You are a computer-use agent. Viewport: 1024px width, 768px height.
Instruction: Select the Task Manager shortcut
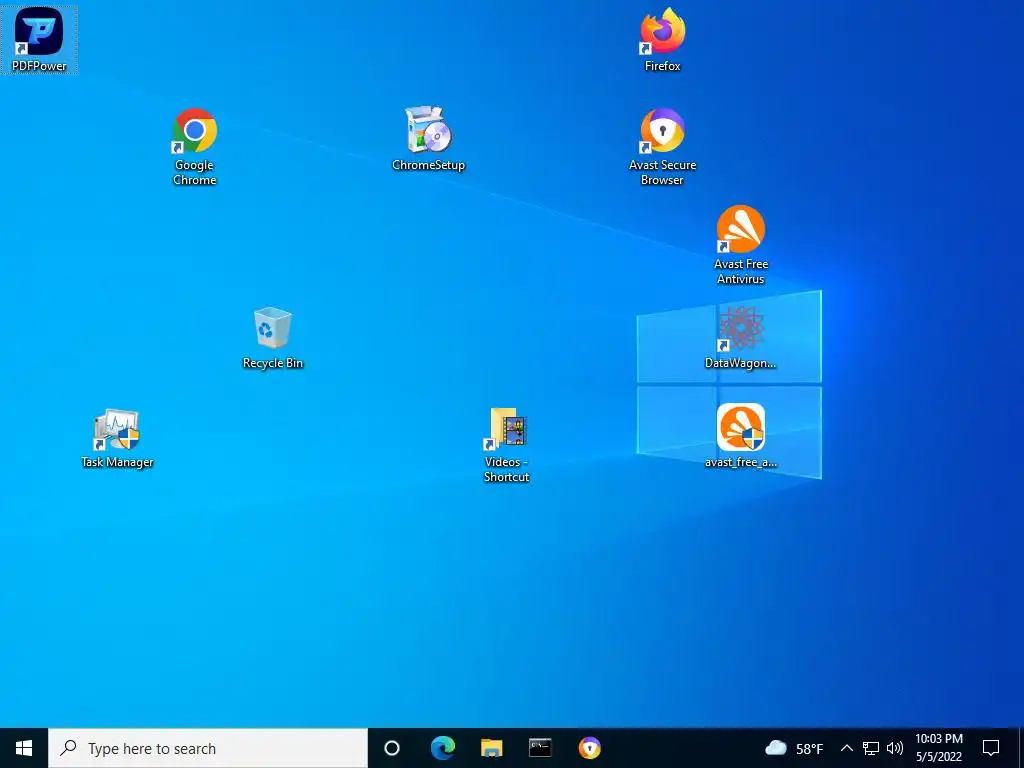click(117, 438)
